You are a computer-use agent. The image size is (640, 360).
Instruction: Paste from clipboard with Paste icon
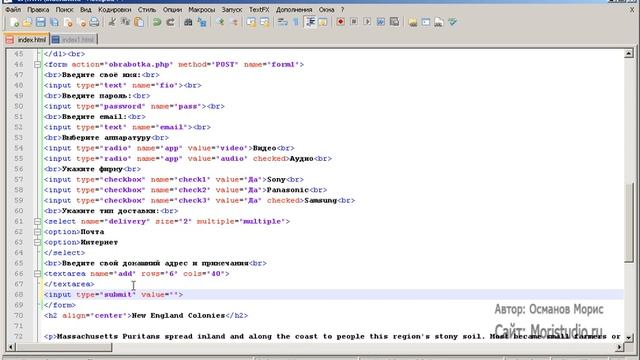tap(139, 22)
